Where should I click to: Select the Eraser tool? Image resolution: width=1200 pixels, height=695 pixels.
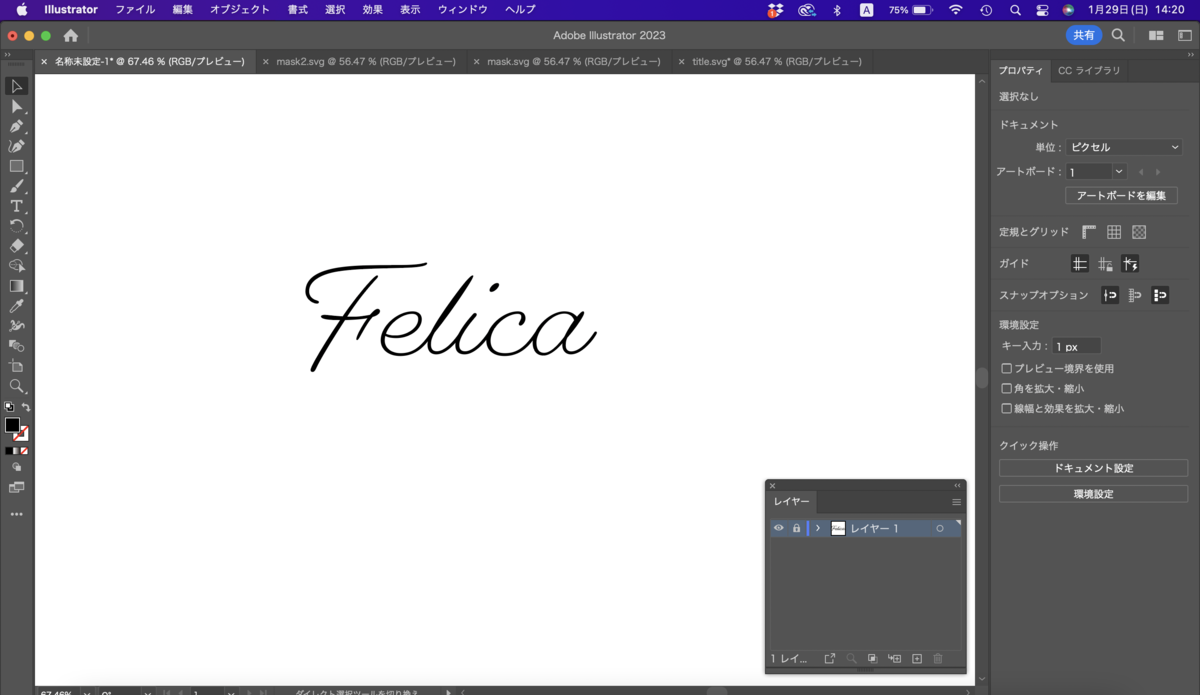pyautogui.click(x=16, y=246)
